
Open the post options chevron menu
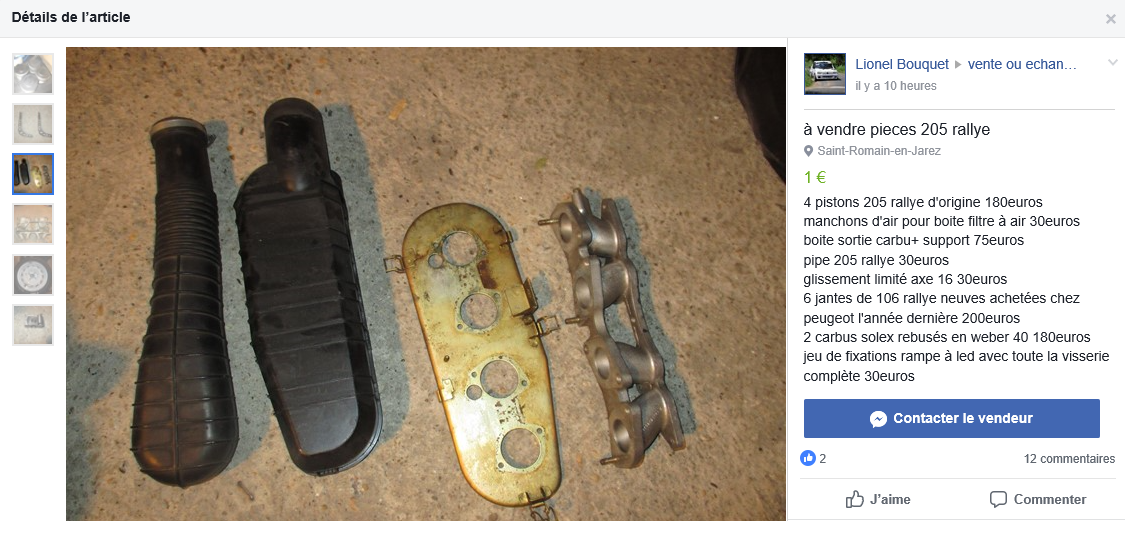tap(1112, 62)
